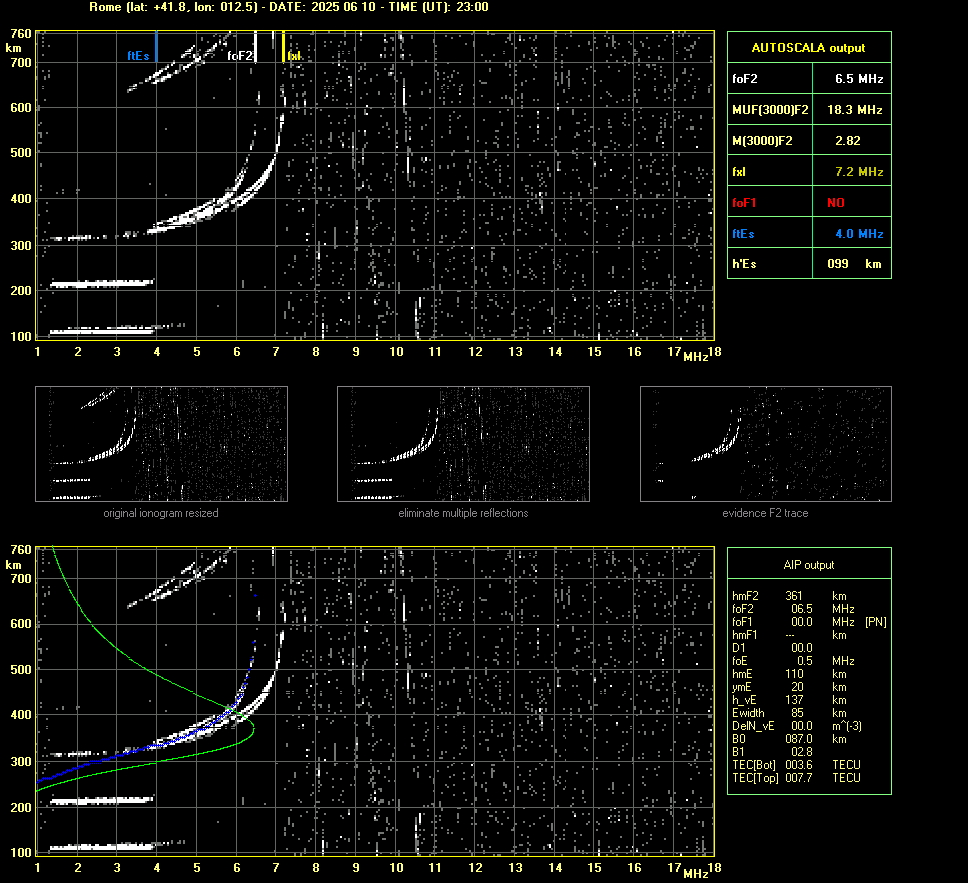Image resolution: width=968 pixels, height=883 pixels.
Task: Click the M(3000)F2 value '2.82'
Action: point(848,141)
